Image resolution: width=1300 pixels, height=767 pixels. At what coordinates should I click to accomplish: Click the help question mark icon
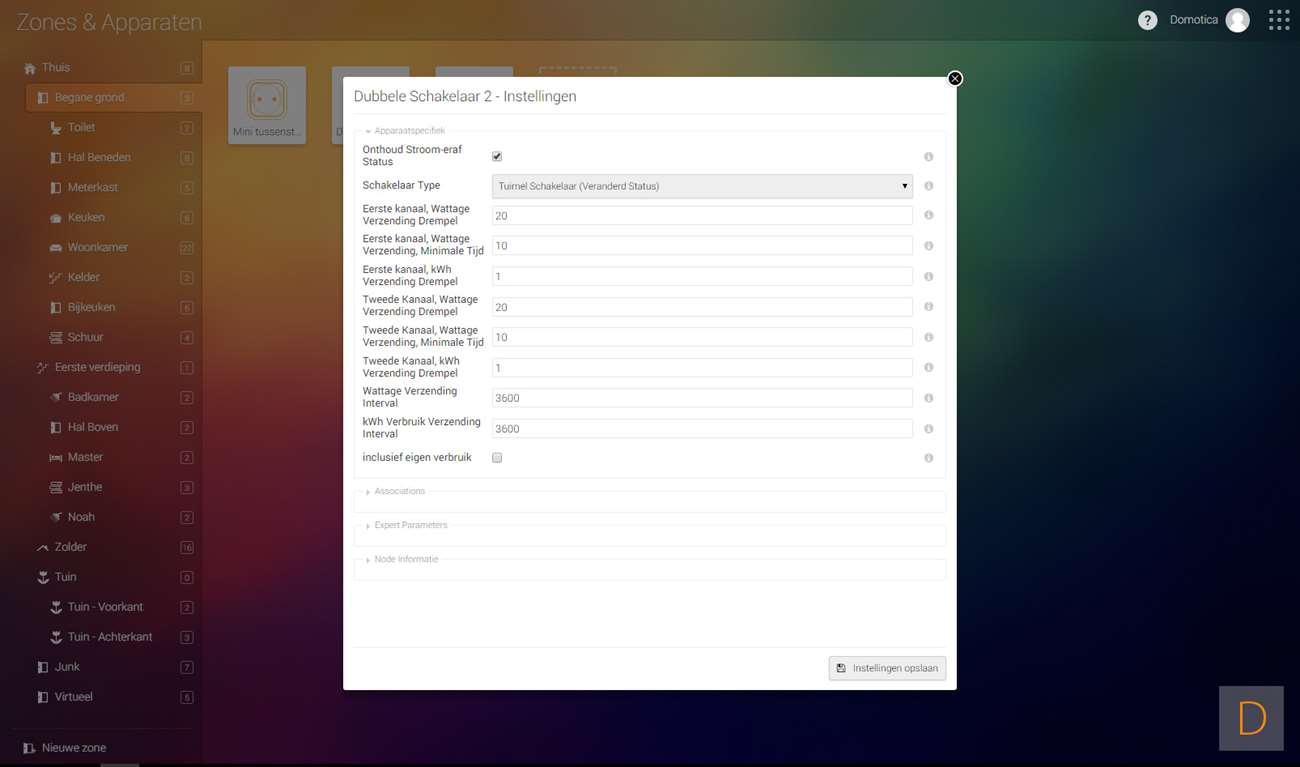tap(1147, 20)
